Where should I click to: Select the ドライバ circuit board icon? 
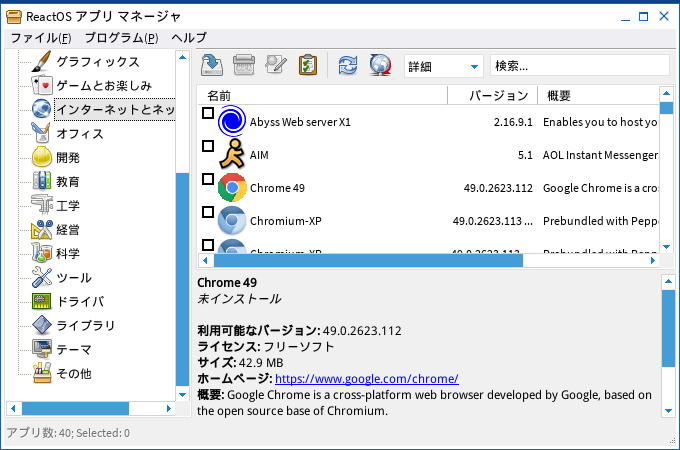pyautogui.click(x=42, y=301)
